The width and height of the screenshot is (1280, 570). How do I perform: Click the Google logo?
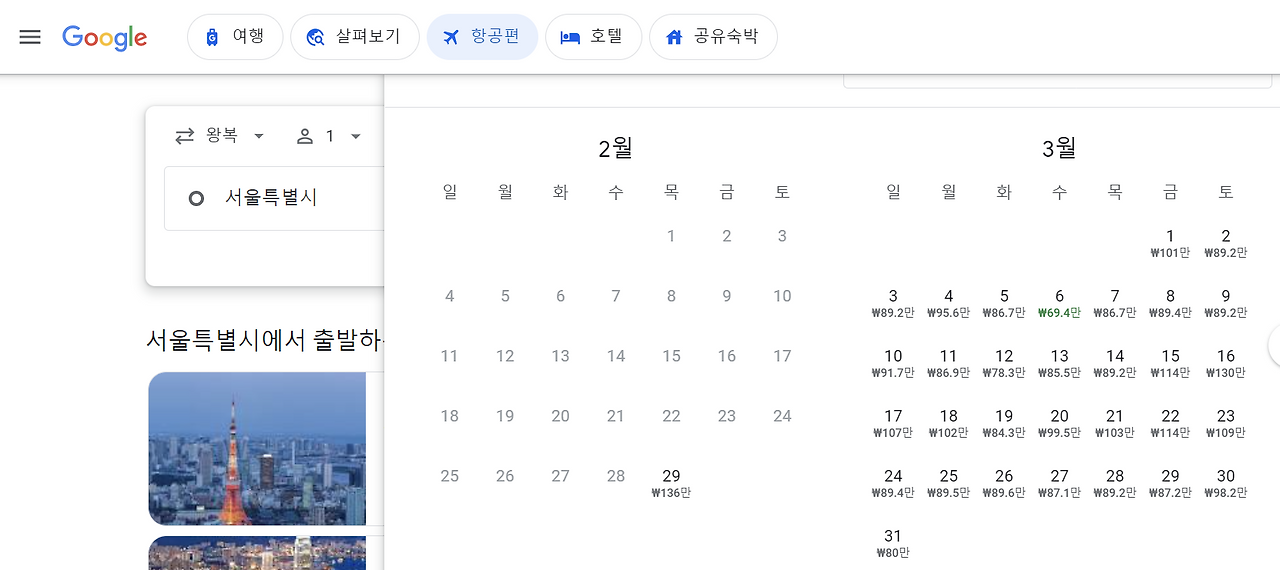[x=105, y=38]
